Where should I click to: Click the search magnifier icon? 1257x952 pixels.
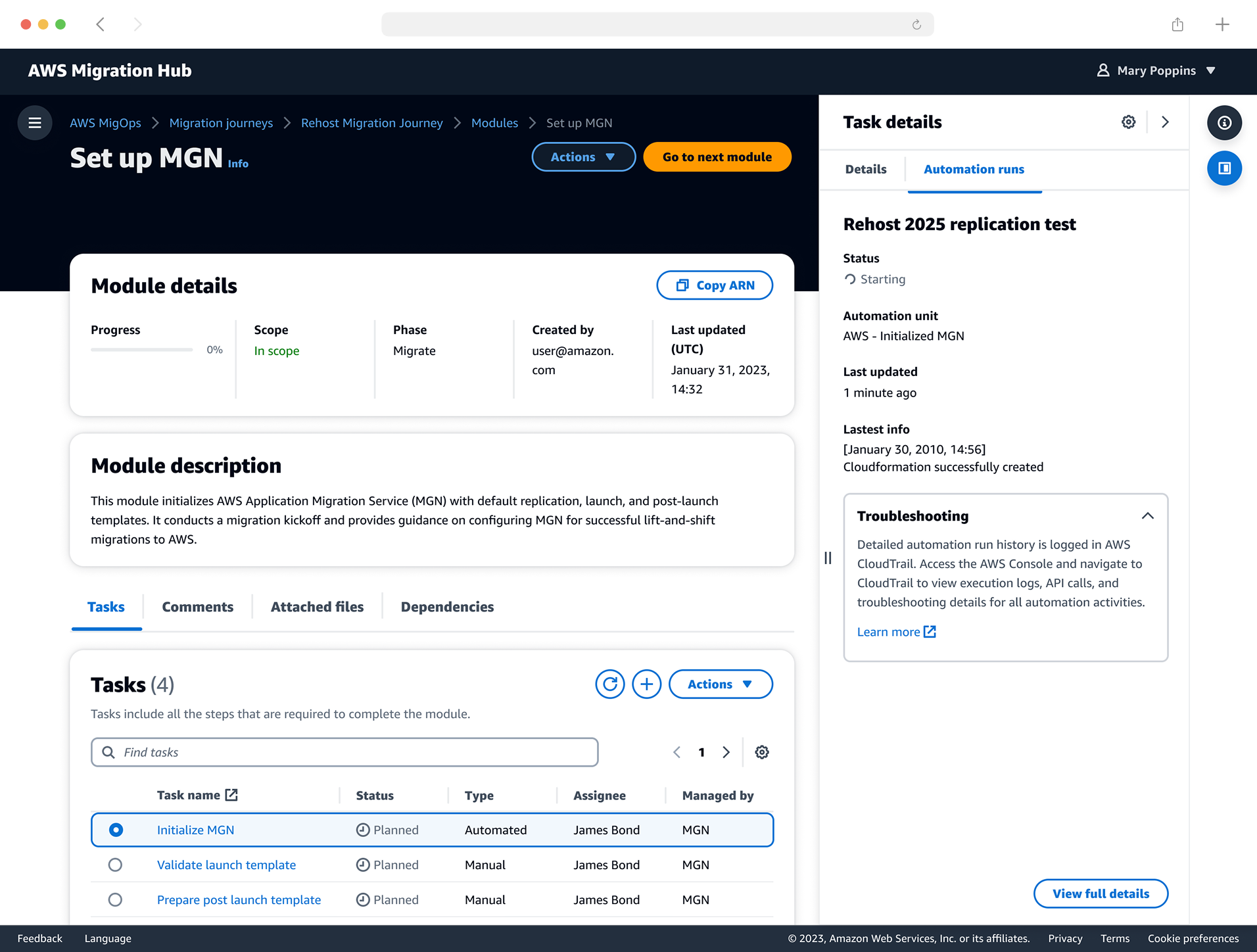pyautogui.click(x=108, y=752)
